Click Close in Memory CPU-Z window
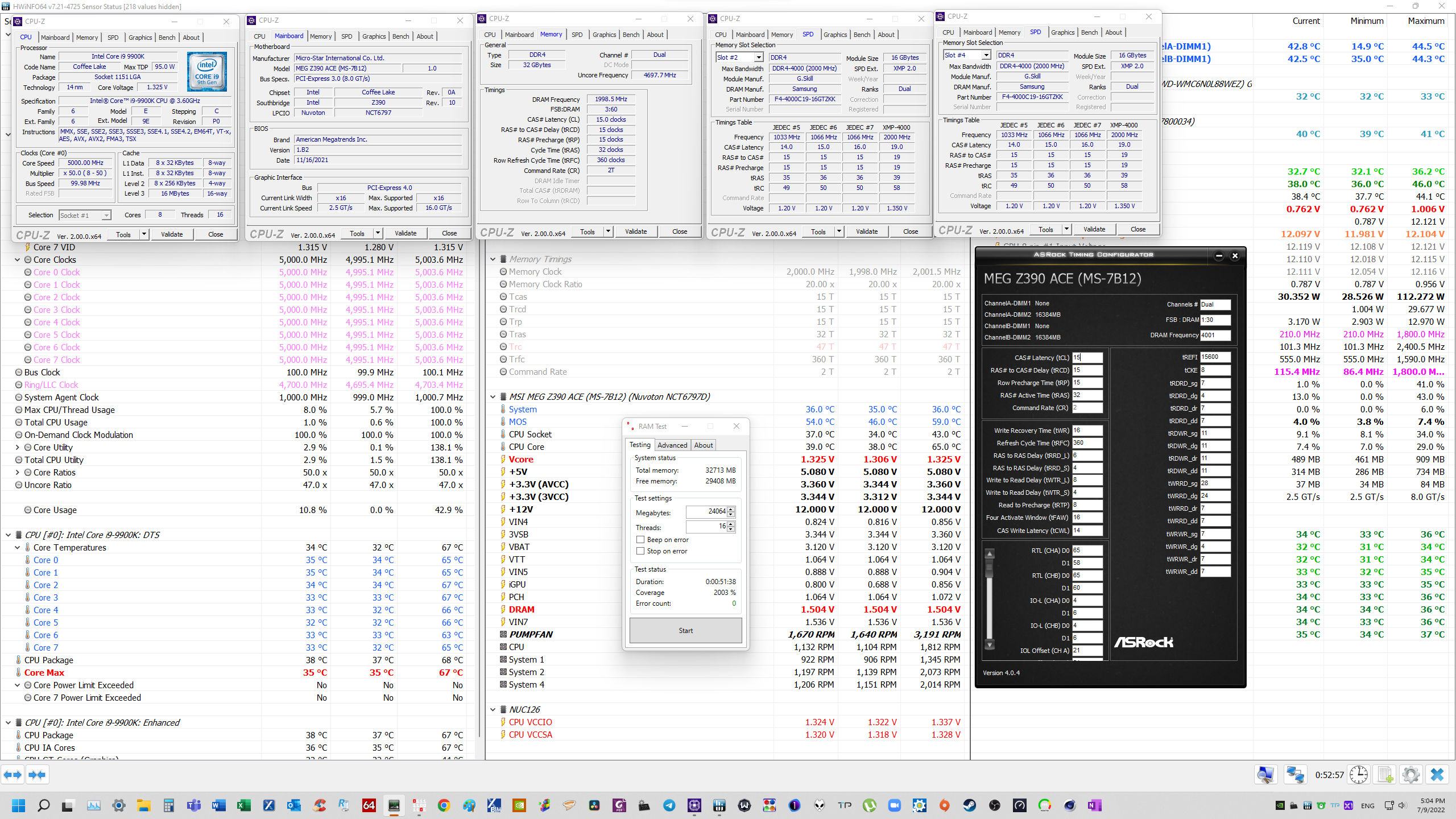 click(x=680, y=231)
